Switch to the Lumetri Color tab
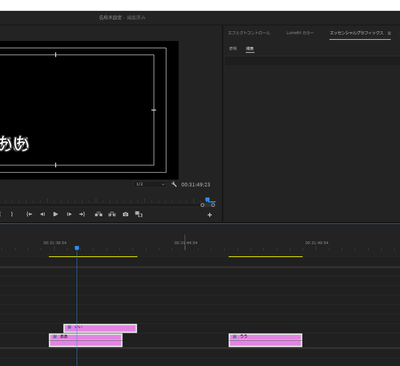Viewport: 400px width, 366px height. point(300,33)
